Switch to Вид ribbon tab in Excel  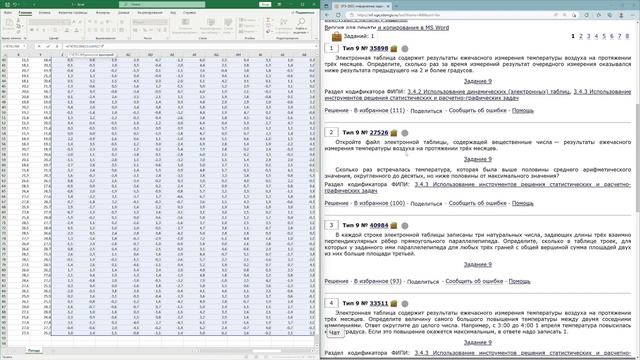pyautogui.click(x=173, y=13)
